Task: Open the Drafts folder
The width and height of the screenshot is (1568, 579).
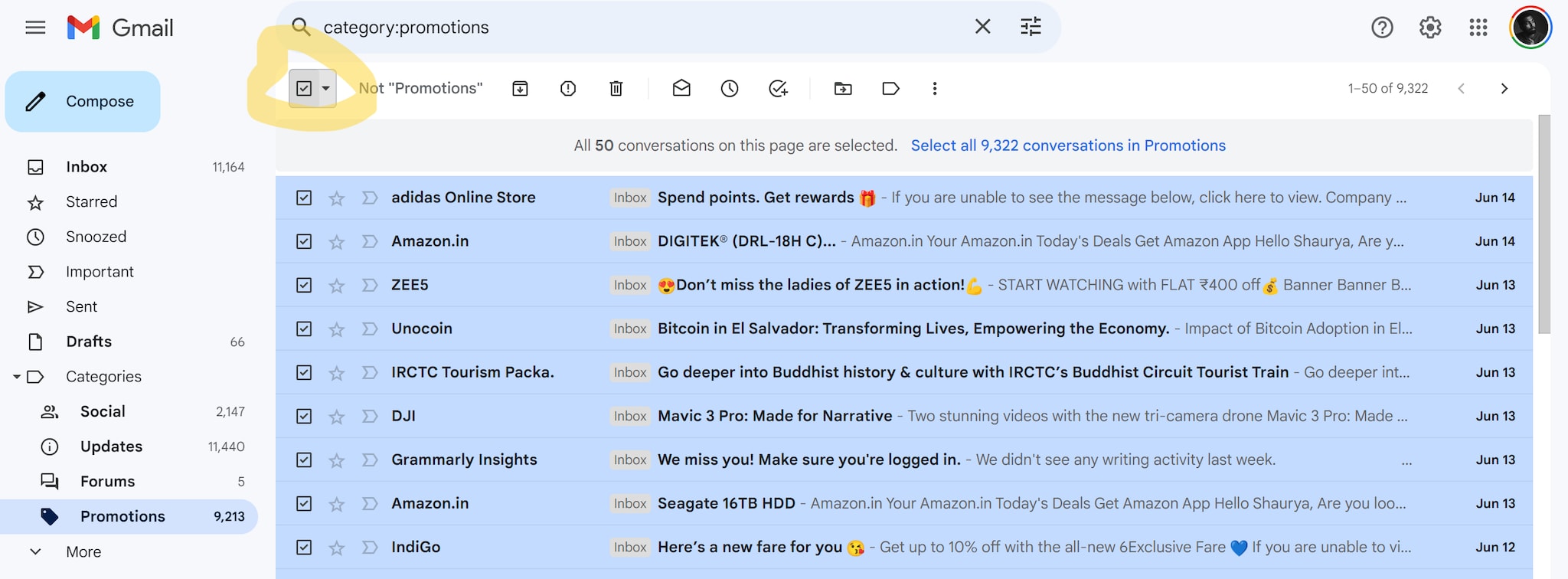Action: 129,342
